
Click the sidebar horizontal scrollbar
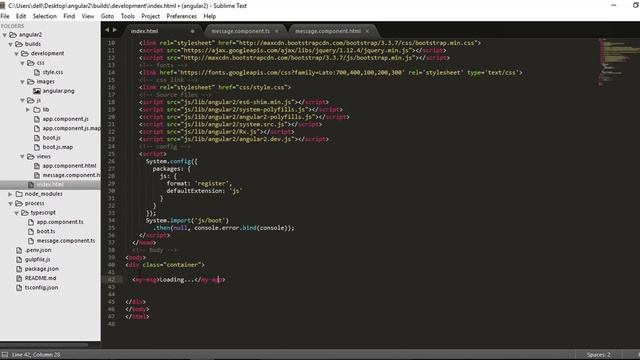click(x=44, y=345)
